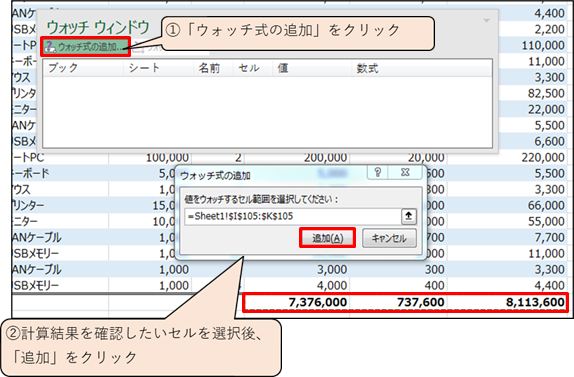
Task: Click the キャンセル button
Action: pos(389,238)
